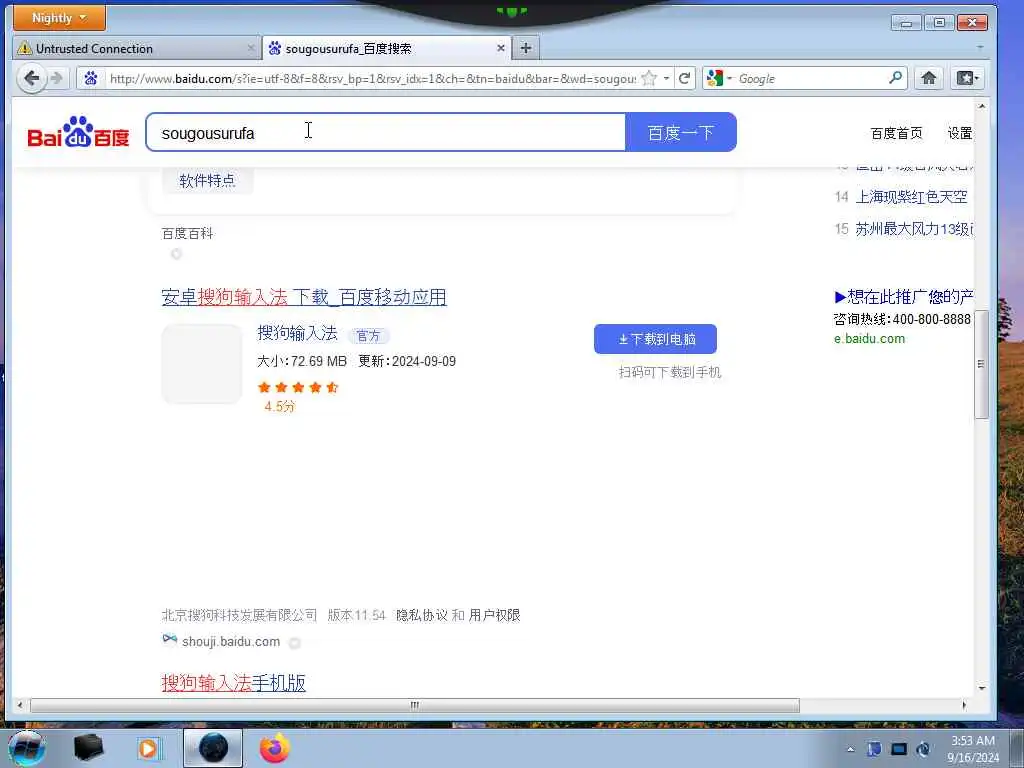Click the taskbar clock showing 3:53 AM
The height and width of the screenshot is (768, 1024).
pyautogui.click(x=973, y=749)
